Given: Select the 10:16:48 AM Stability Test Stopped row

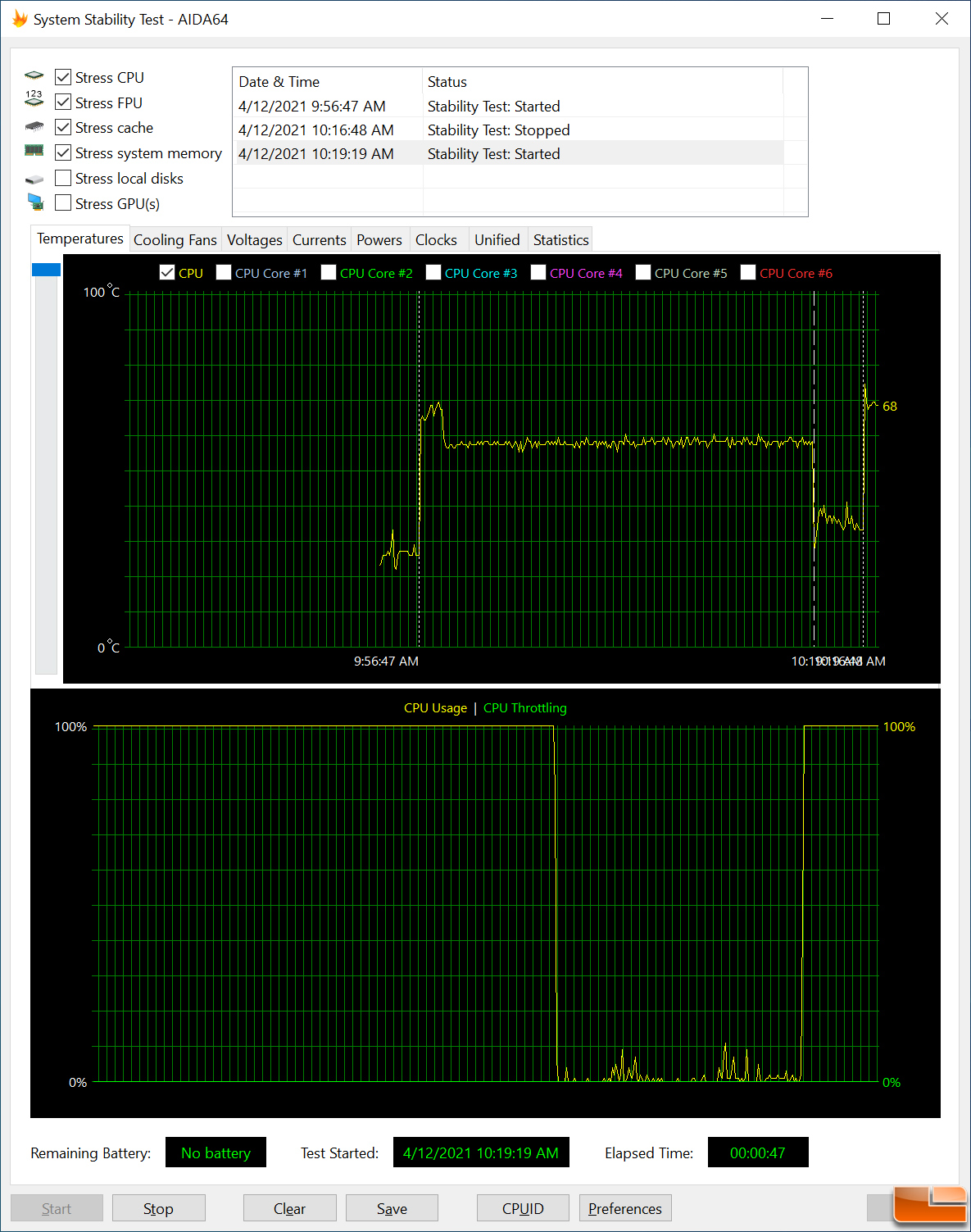Looking at the screenshot, I should [x=510, y=130].
